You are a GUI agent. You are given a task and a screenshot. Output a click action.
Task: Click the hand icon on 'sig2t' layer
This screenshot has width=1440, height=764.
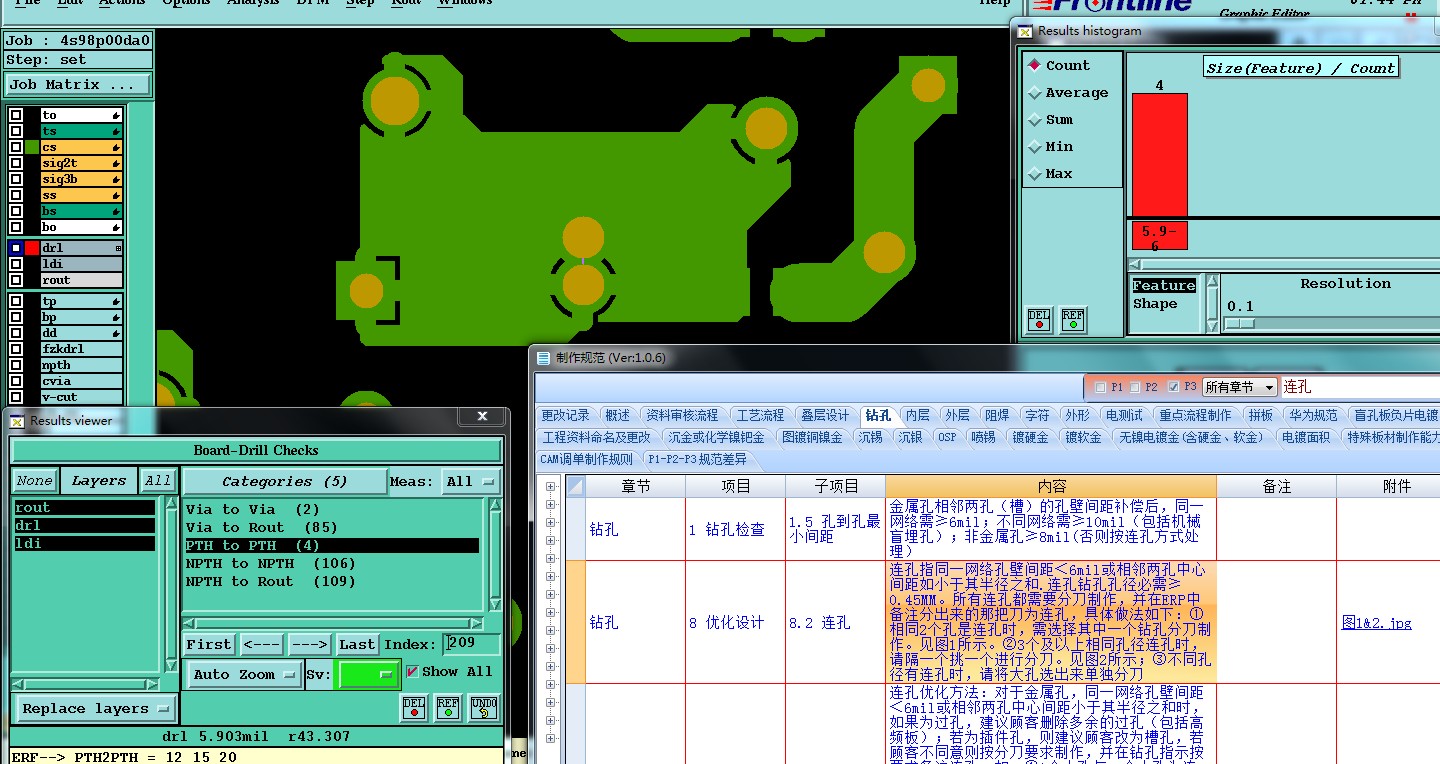coord(116,164)
